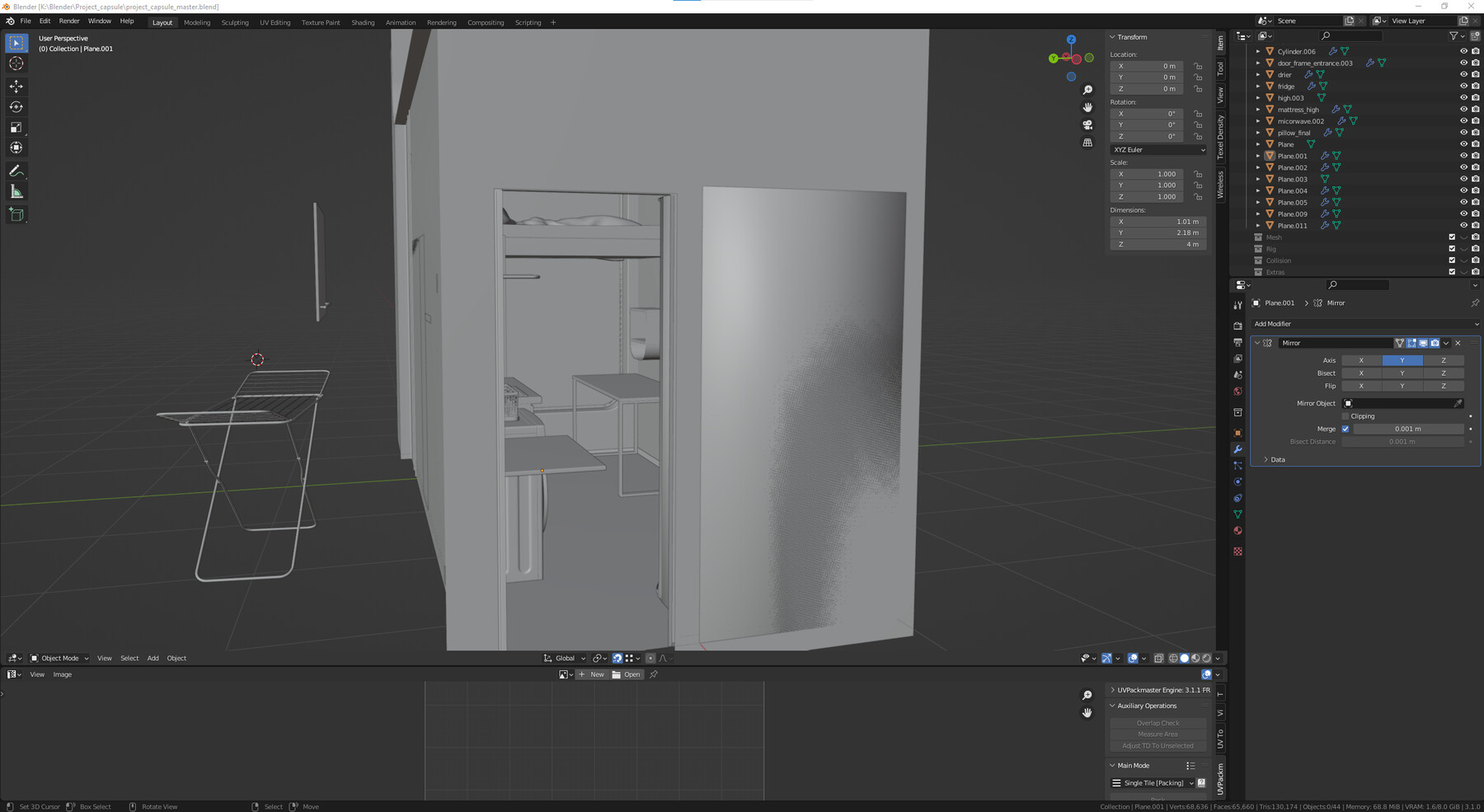Select the 3D Cursor tool
The width and height of the screenshot is (1484, 812).
[16, 63]
